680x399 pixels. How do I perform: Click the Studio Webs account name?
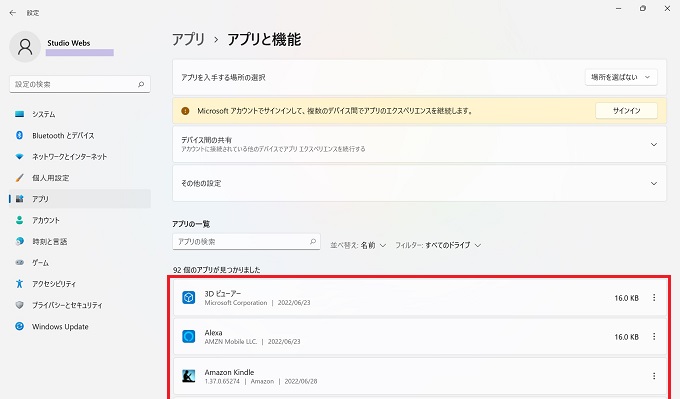click(x=69, y=43)
